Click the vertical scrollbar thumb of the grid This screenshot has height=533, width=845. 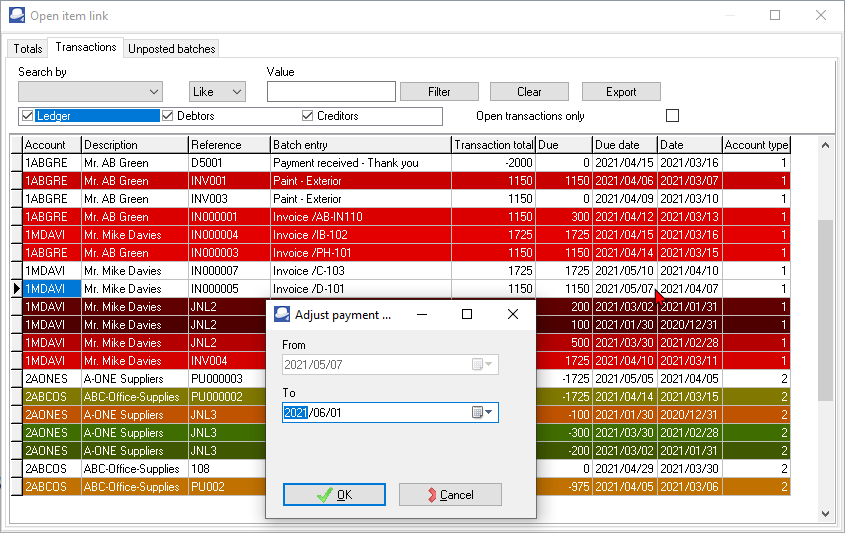pyautogui.click(x=825, y=310)
